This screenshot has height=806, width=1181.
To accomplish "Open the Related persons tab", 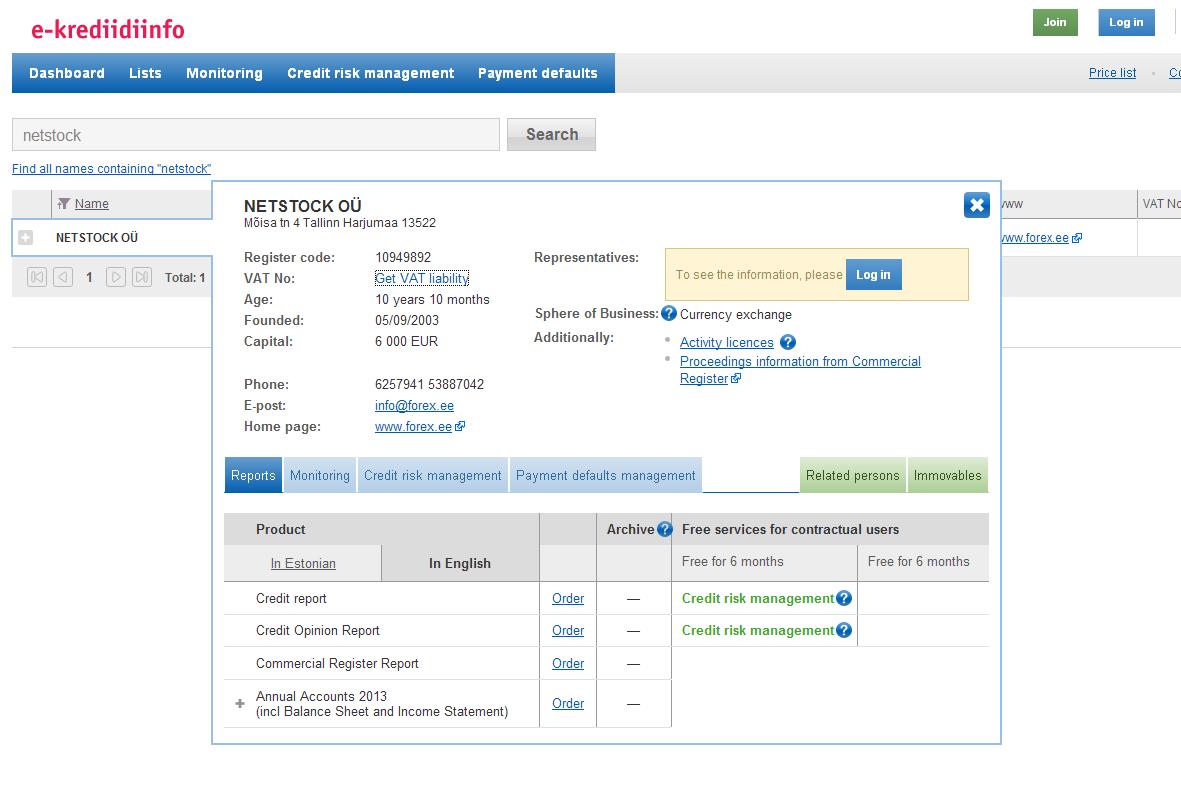I will 853,475.
